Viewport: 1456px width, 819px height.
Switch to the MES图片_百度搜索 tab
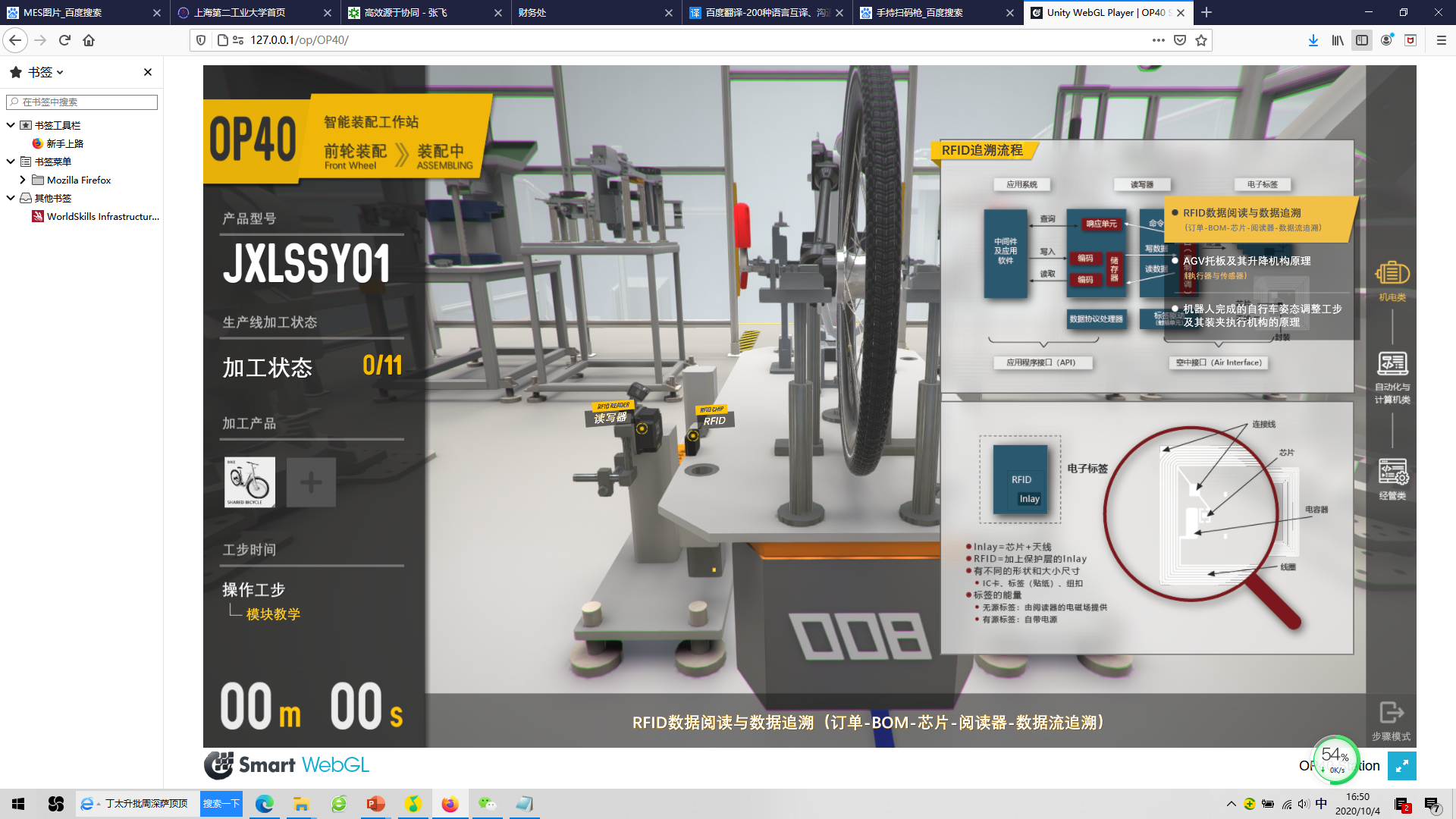(x=83, y=12)
